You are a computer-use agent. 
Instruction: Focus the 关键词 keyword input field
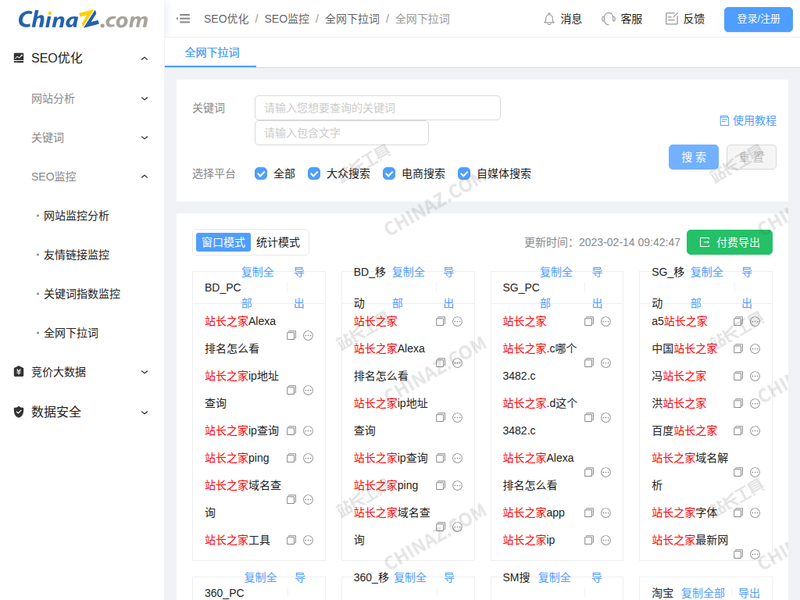coord(377,108)
